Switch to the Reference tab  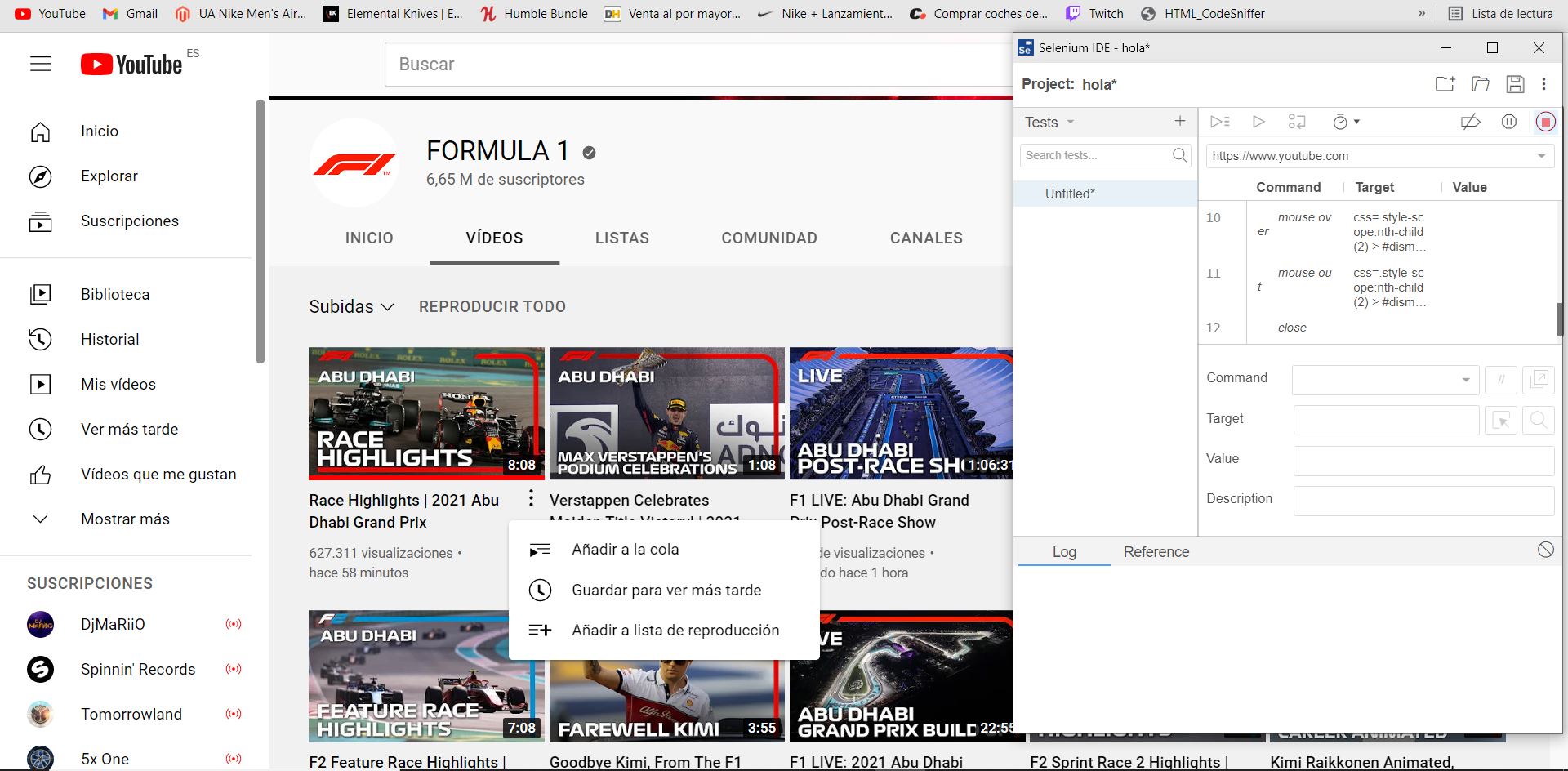pyautogui.click(x=1156, y=552)
